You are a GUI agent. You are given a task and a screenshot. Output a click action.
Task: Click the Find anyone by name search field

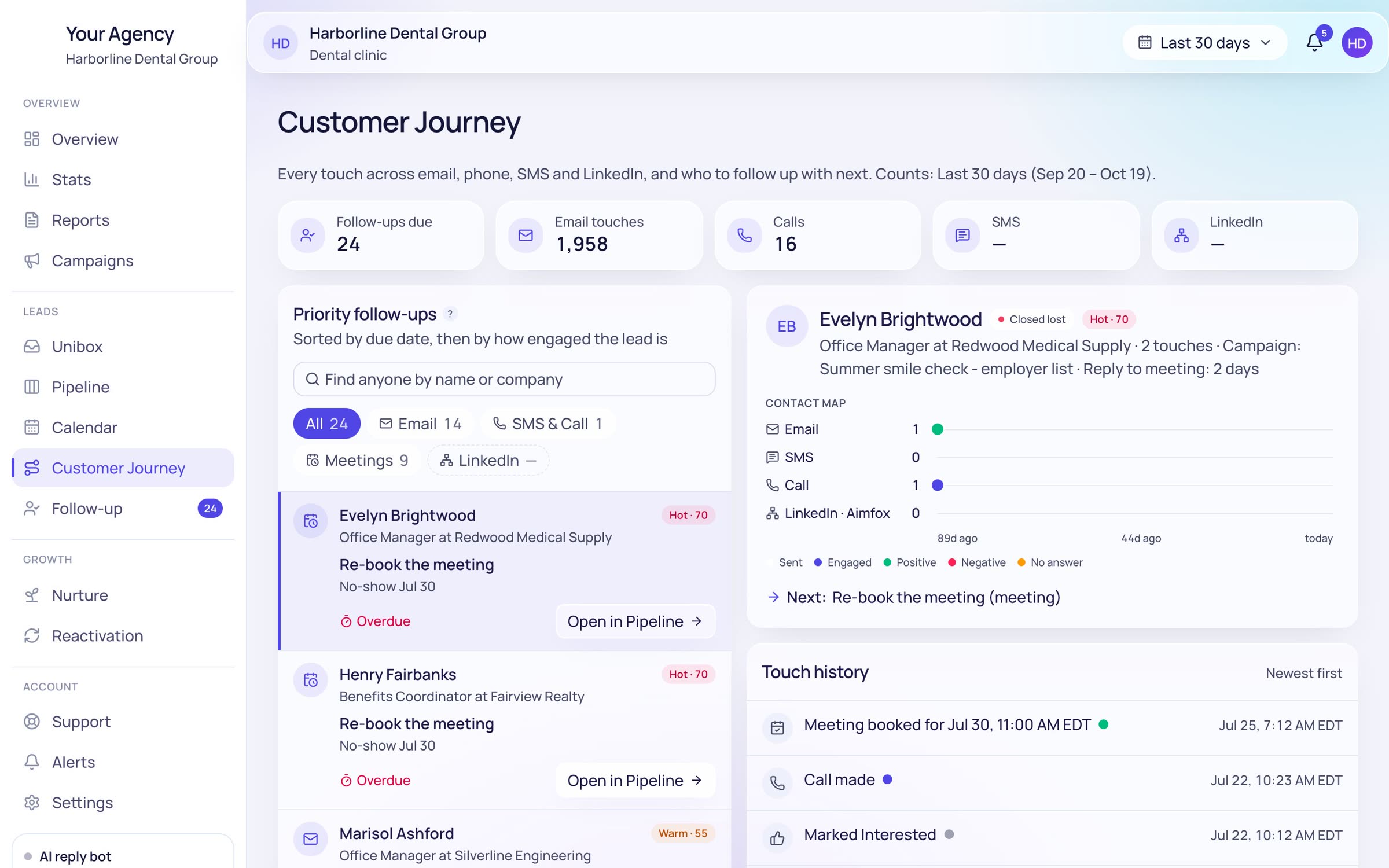tap(504, 379)
